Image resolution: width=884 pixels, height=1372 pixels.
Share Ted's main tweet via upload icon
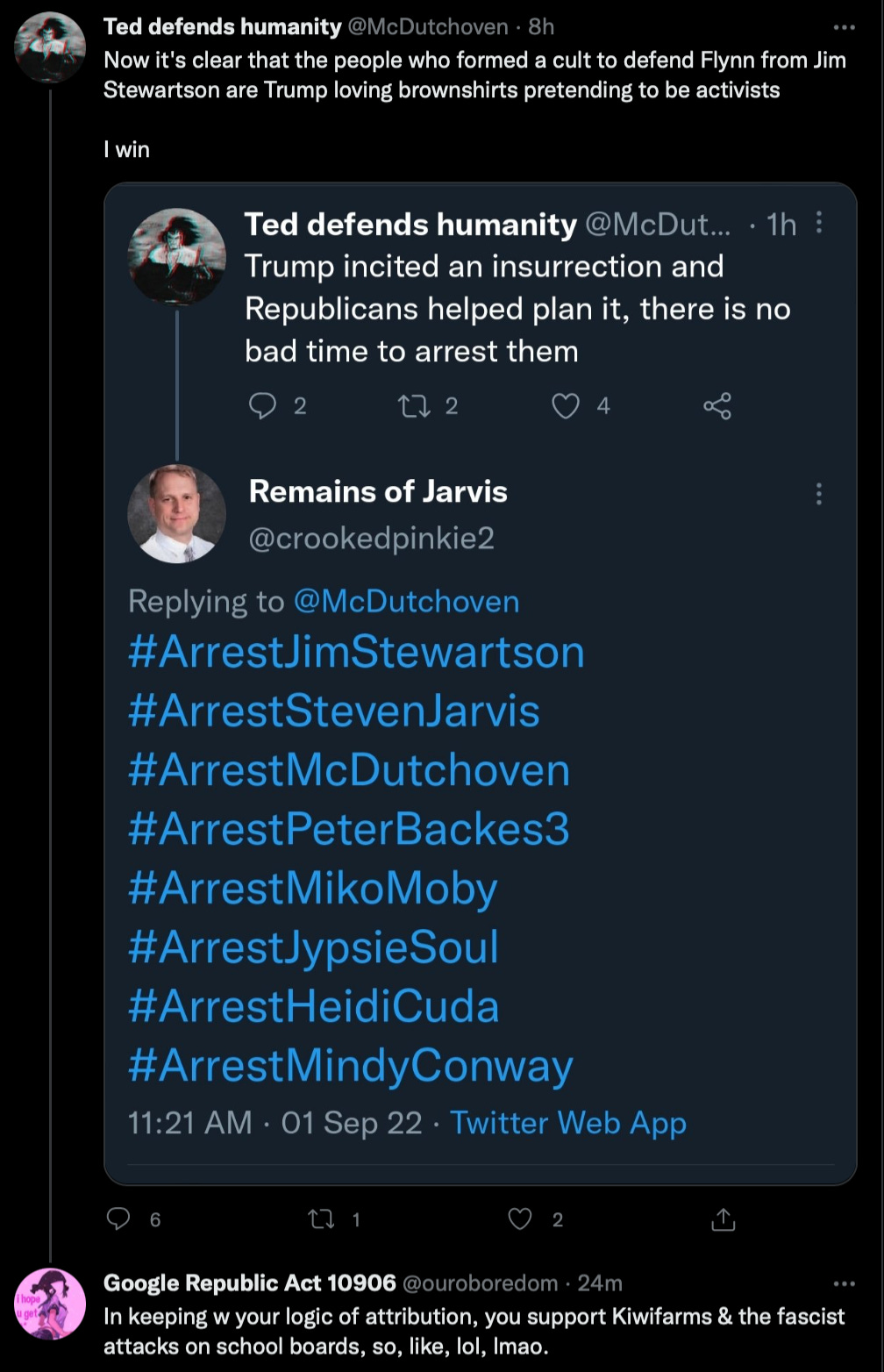723,1218
